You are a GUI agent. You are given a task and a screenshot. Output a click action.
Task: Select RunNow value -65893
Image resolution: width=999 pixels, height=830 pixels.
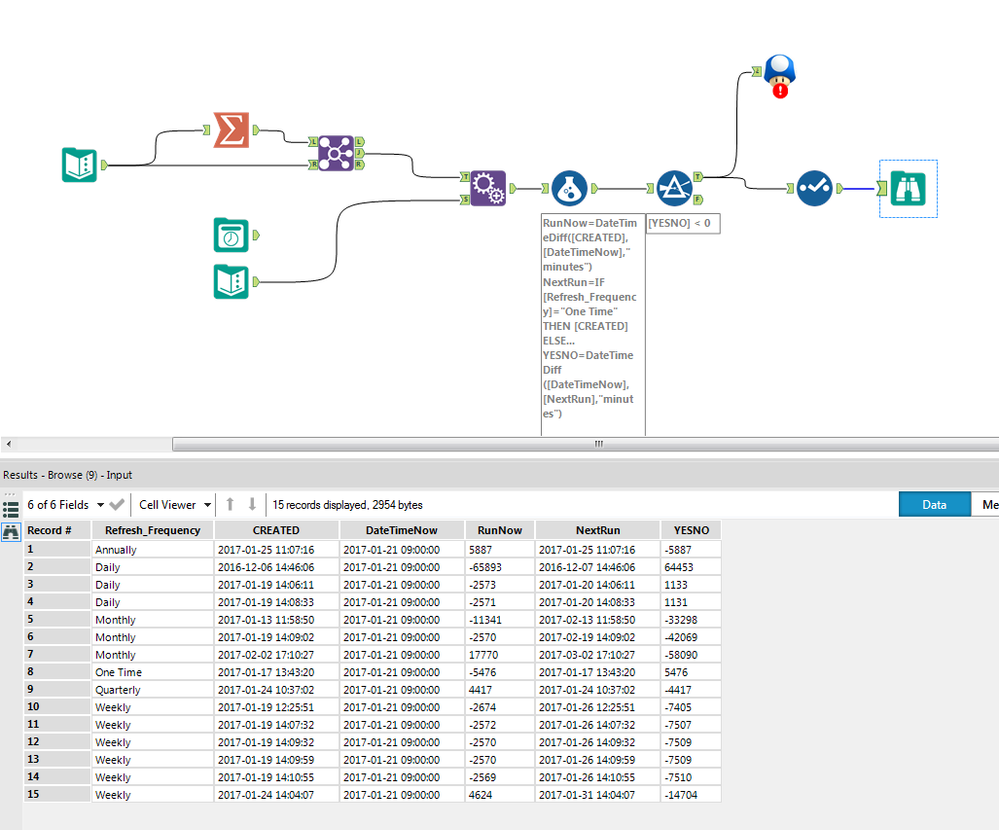point(500,567)
